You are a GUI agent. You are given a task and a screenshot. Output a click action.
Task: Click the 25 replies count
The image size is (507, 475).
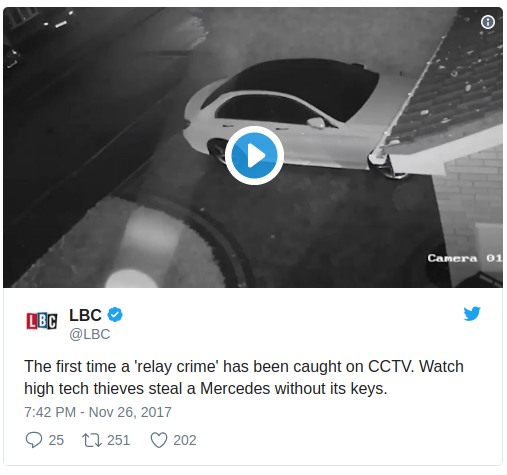click(56, 440)
